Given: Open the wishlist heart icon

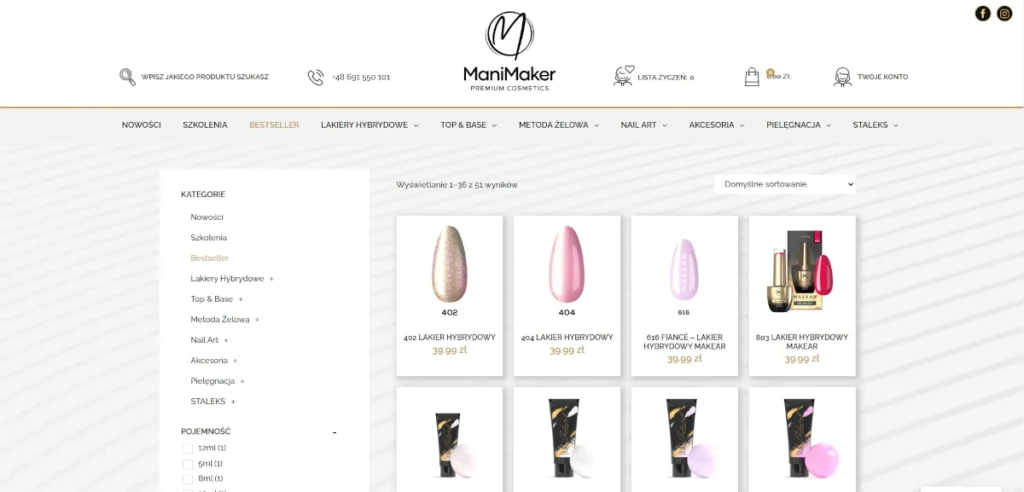Looking at the screenshot, I should 623,76.
